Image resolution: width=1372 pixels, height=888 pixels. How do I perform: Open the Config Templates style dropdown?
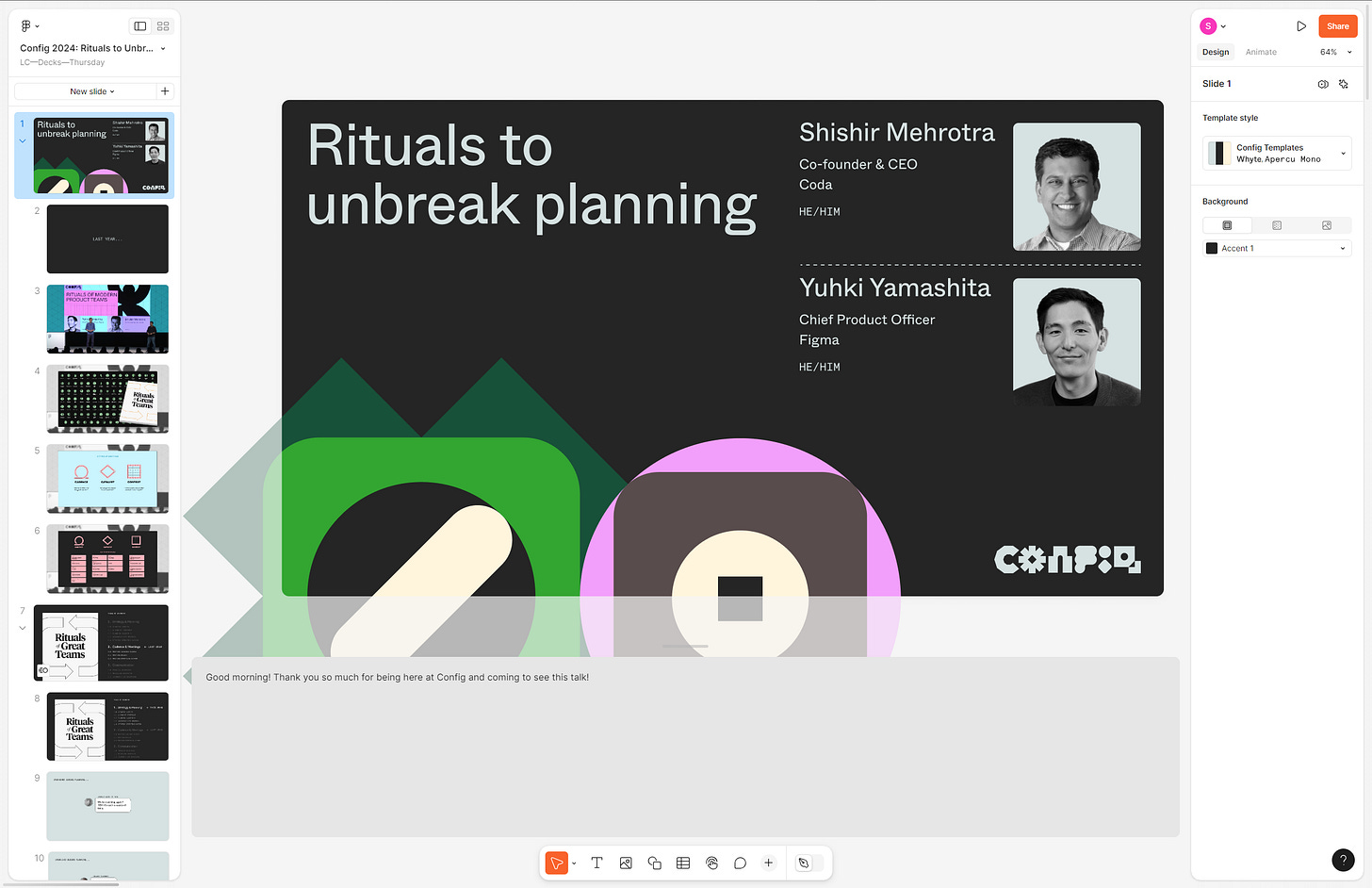pyautogui.click(x=1278, y=153)
